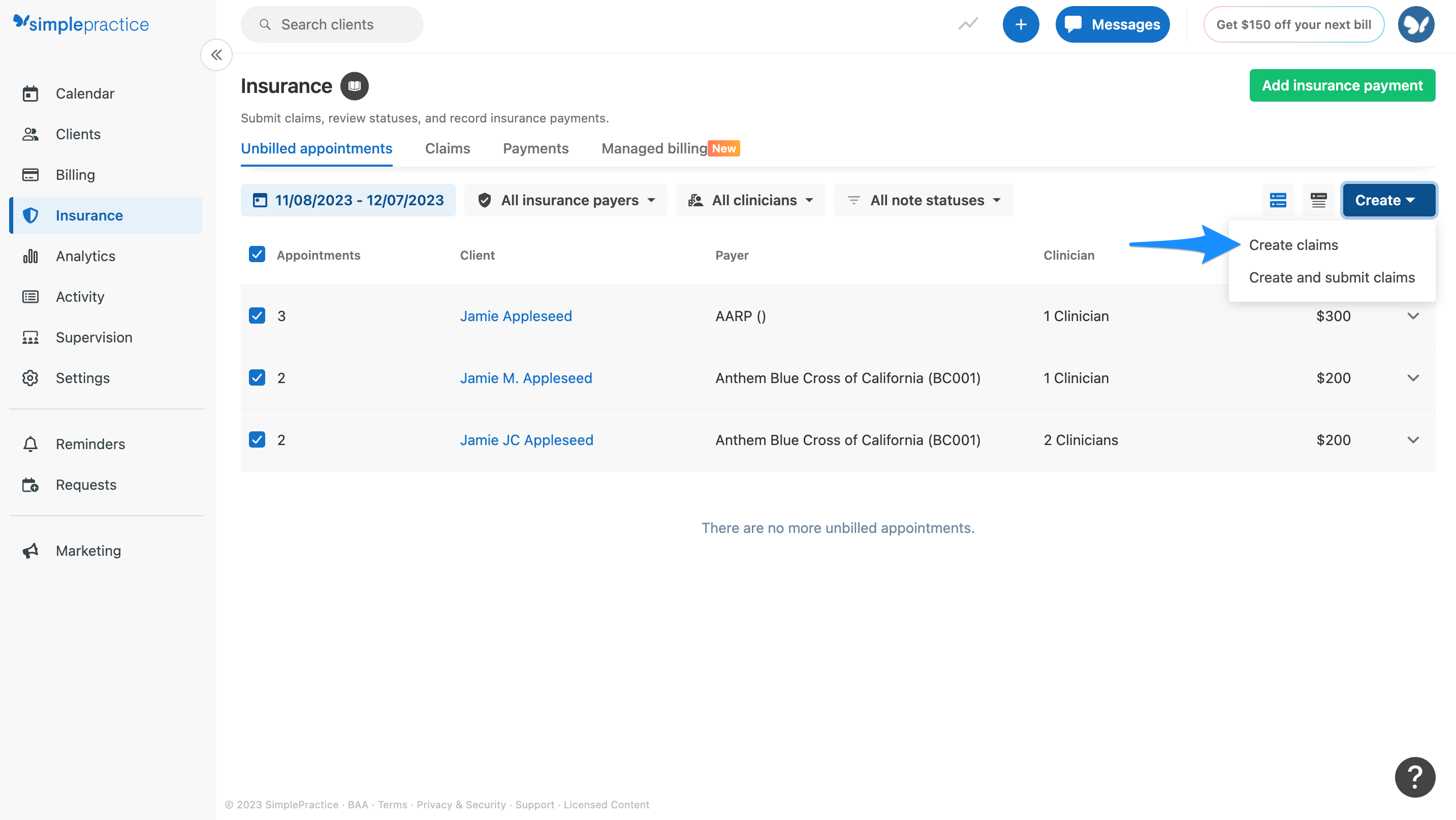Uncheck the Jamie JC Appleseed row checkbox
Viewport: 1456px width, 820px height.
click(257, 439)
